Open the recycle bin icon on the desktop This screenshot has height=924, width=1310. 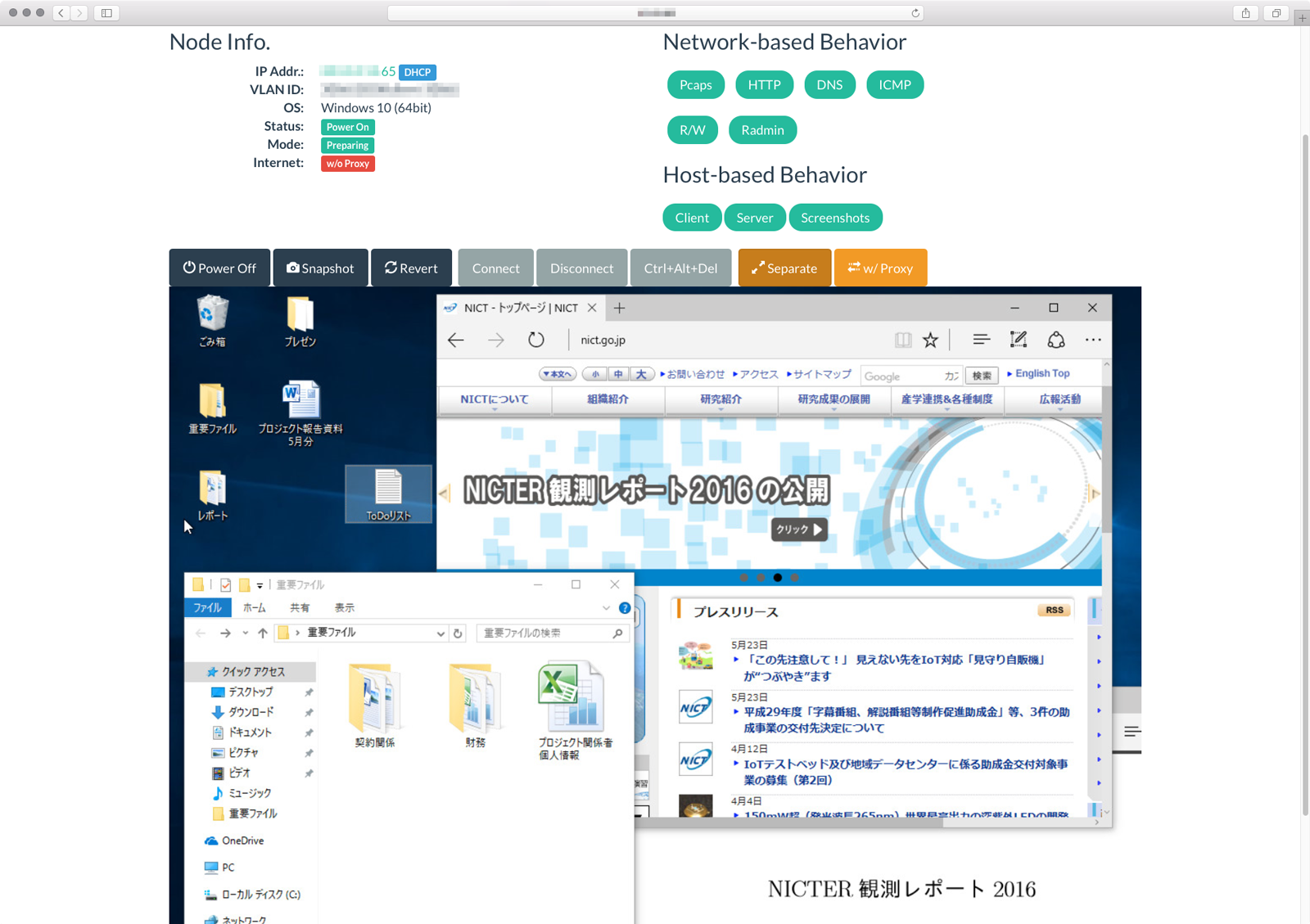(x=212, y=320)
